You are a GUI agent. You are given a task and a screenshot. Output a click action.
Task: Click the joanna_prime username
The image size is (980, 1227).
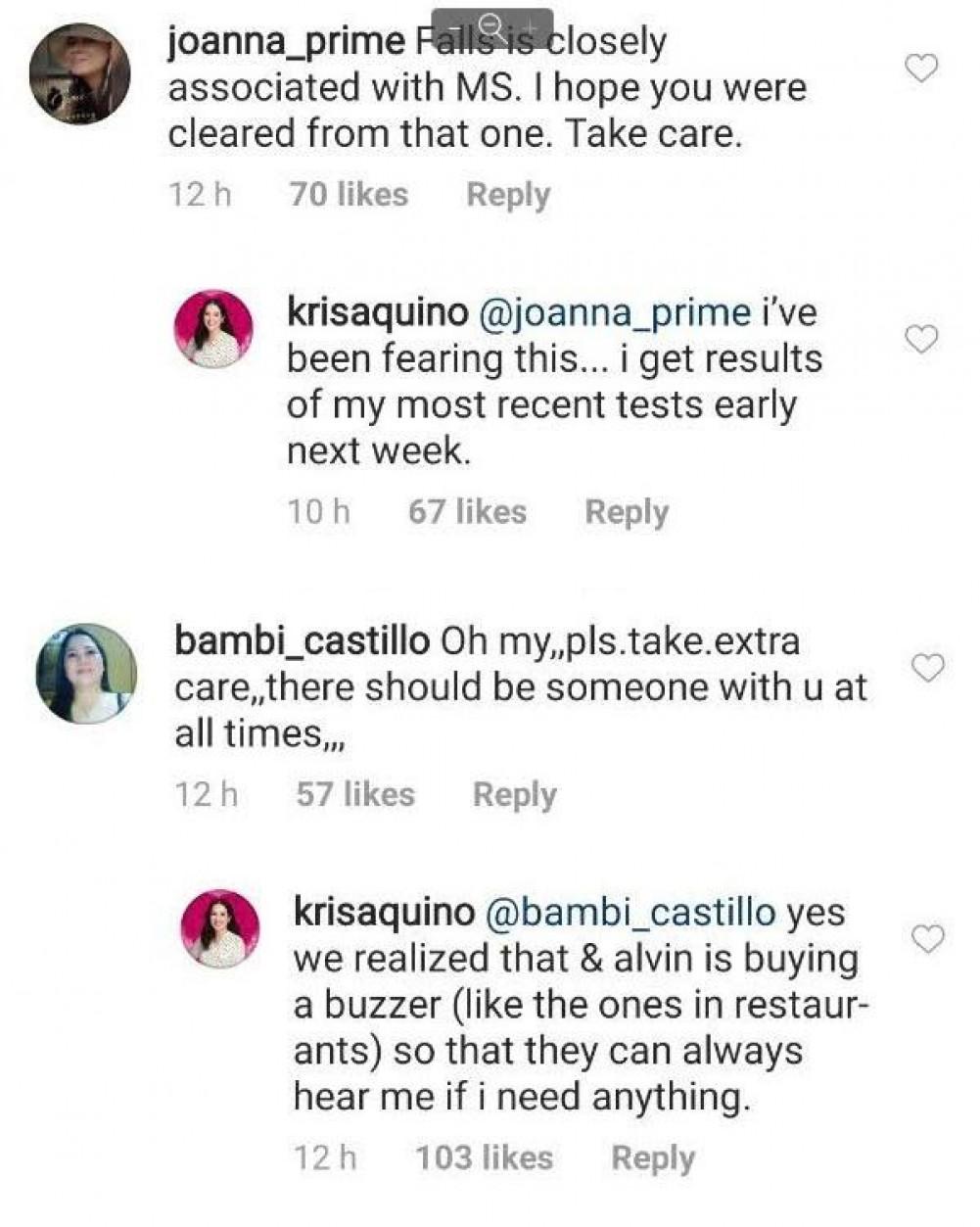(286, 42)
